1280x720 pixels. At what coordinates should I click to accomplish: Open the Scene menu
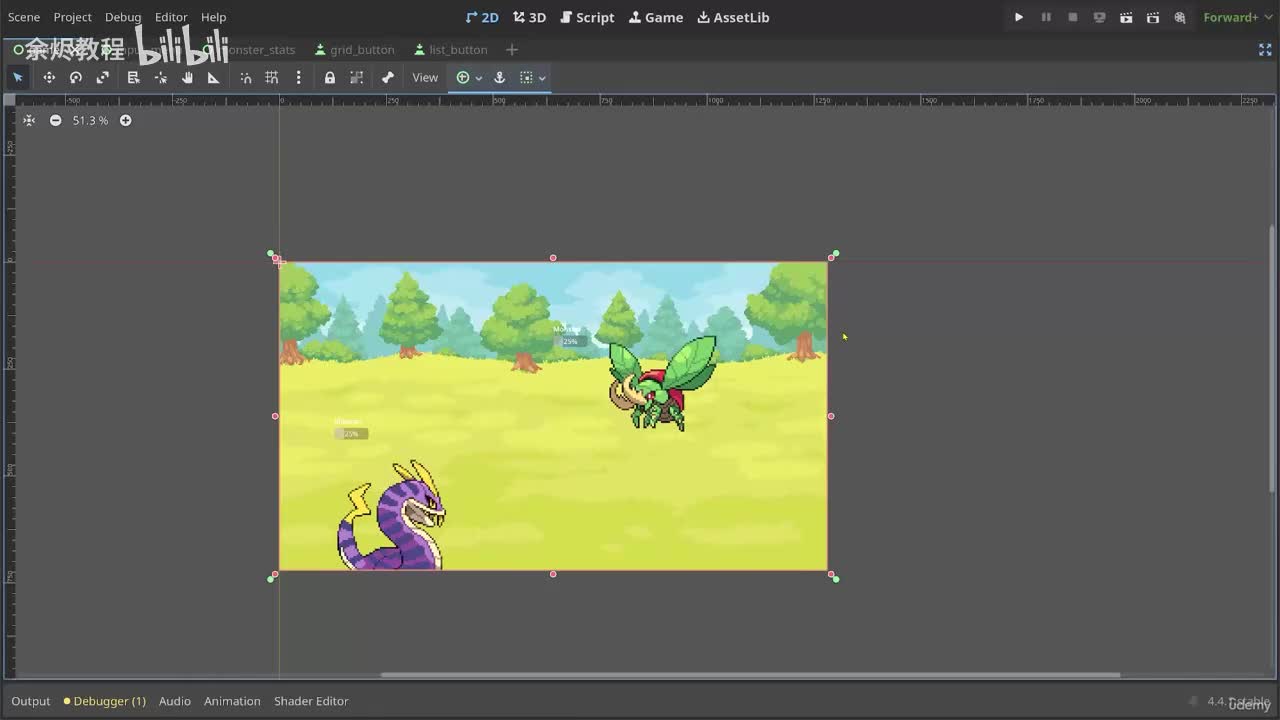[x=24, y=17]
